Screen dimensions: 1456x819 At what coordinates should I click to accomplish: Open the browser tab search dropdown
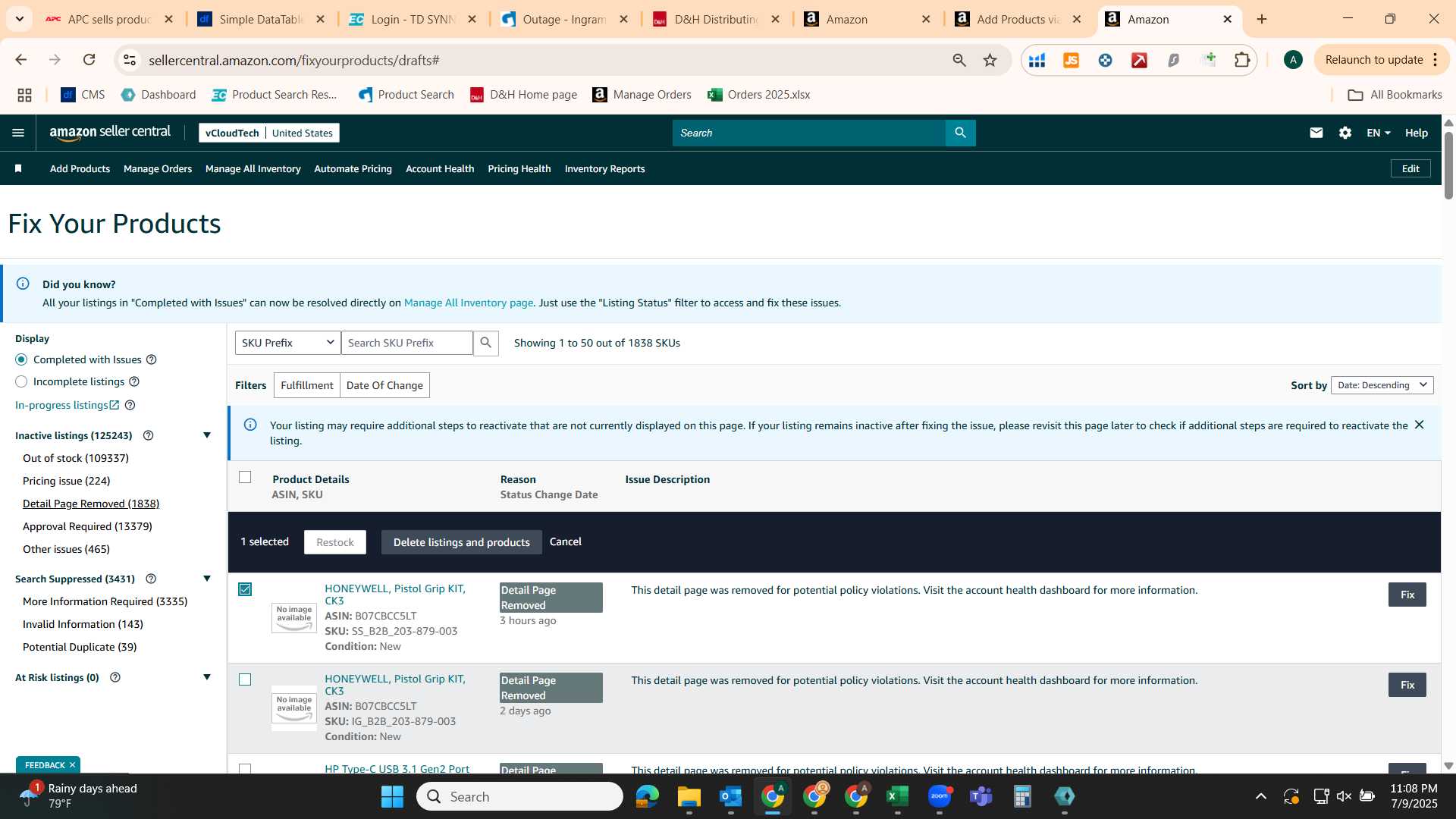pos(19,19)
